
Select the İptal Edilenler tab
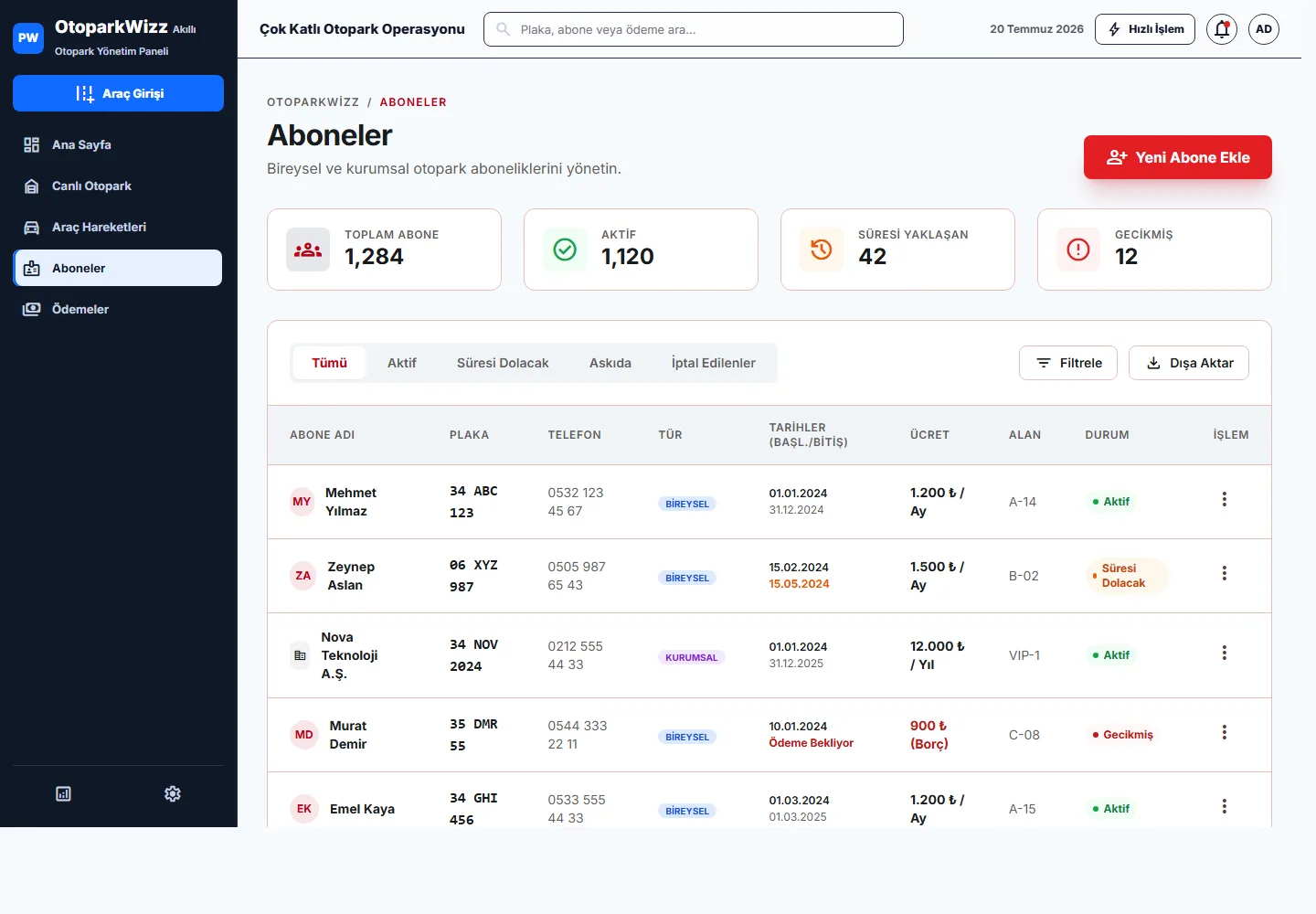tap(713, 363)
